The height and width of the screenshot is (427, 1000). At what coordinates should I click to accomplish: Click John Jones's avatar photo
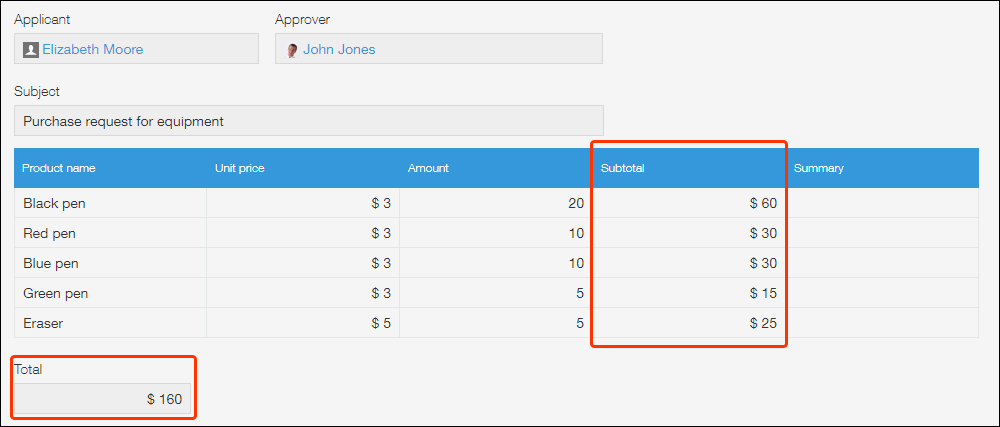(x=292, y=50)
